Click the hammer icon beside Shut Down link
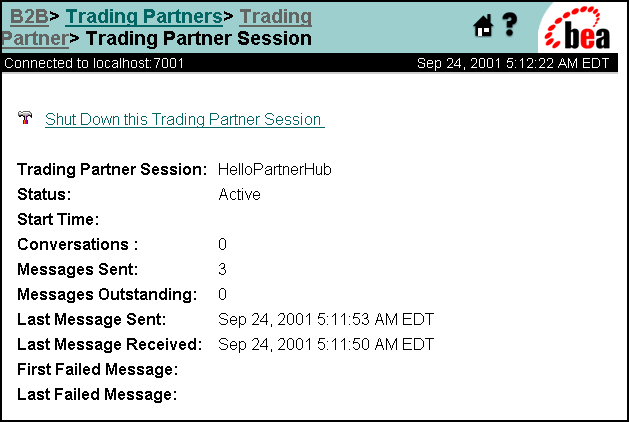The image size is (629, 422). coord(25,118)
